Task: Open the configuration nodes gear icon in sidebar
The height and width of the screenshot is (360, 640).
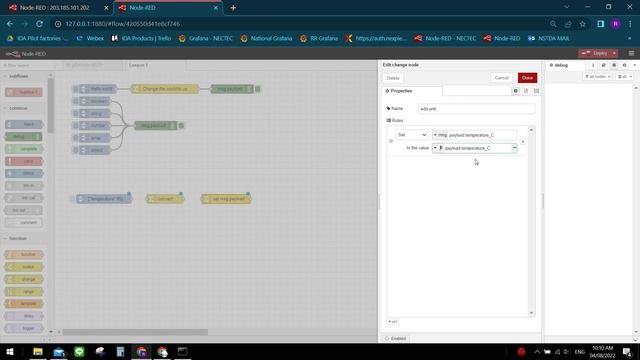Action: [x=624, y=65]
